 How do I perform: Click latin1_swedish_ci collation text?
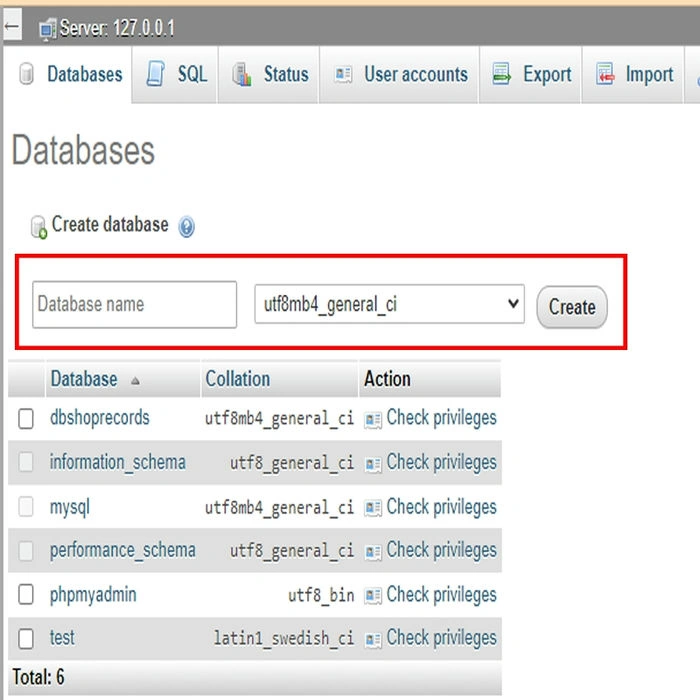pos(284,638)
